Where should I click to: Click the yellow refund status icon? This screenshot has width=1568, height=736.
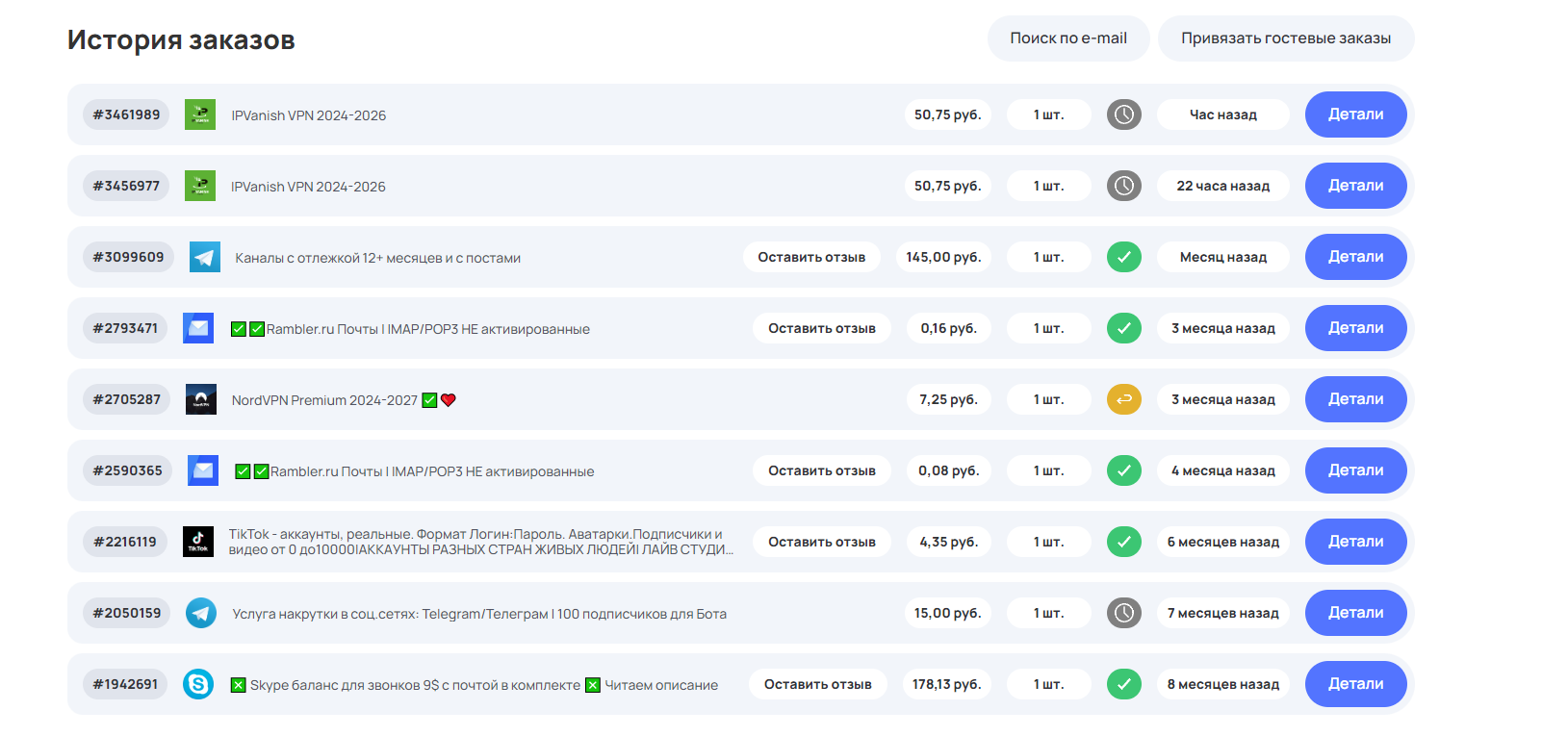[1123, 399]
